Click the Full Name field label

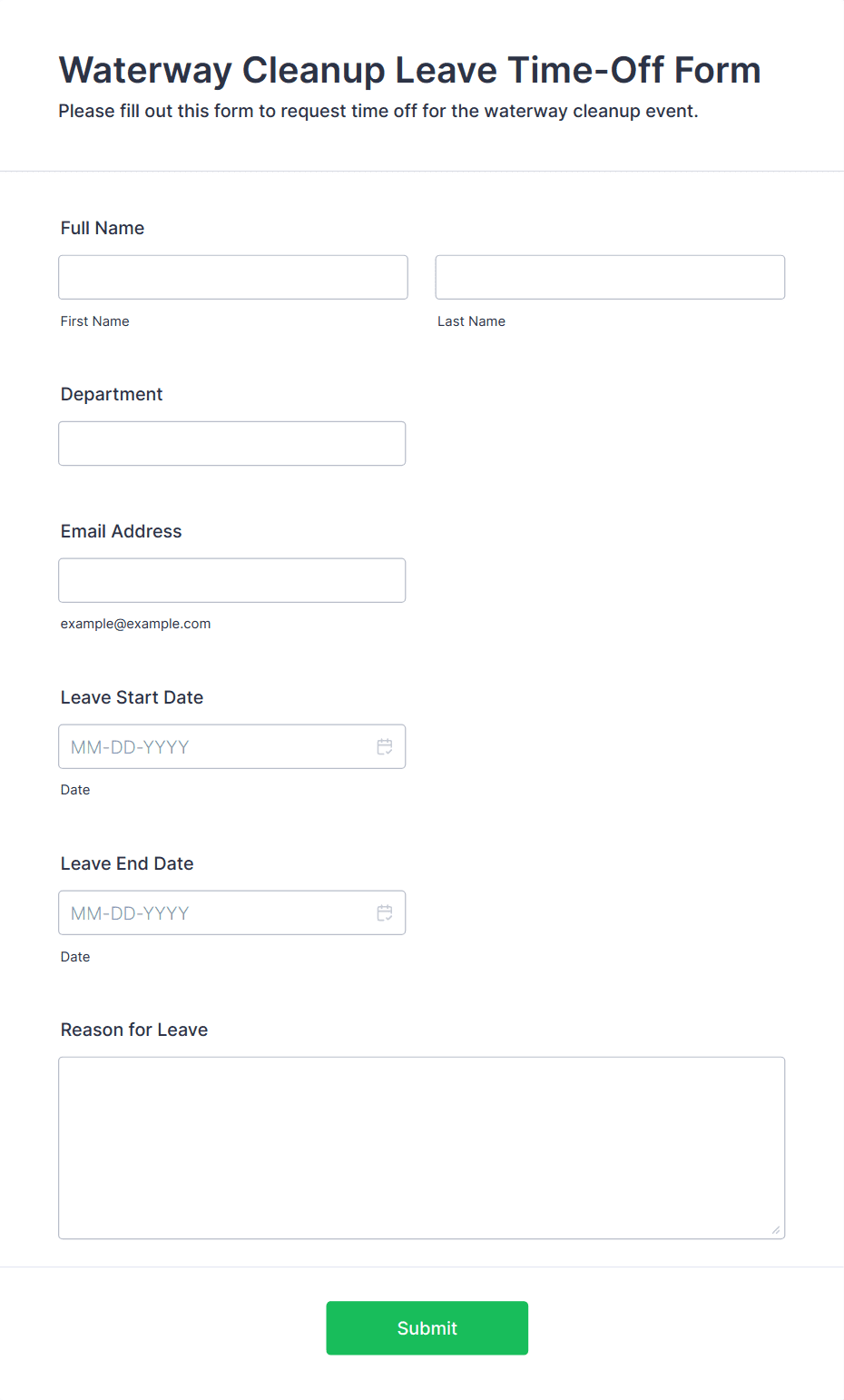[x=103, y=228]
